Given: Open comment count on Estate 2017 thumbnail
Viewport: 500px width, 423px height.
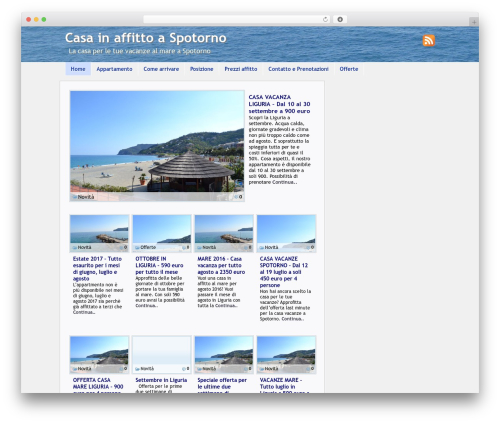Looking at the screenshot, I should tap(124, 247).
